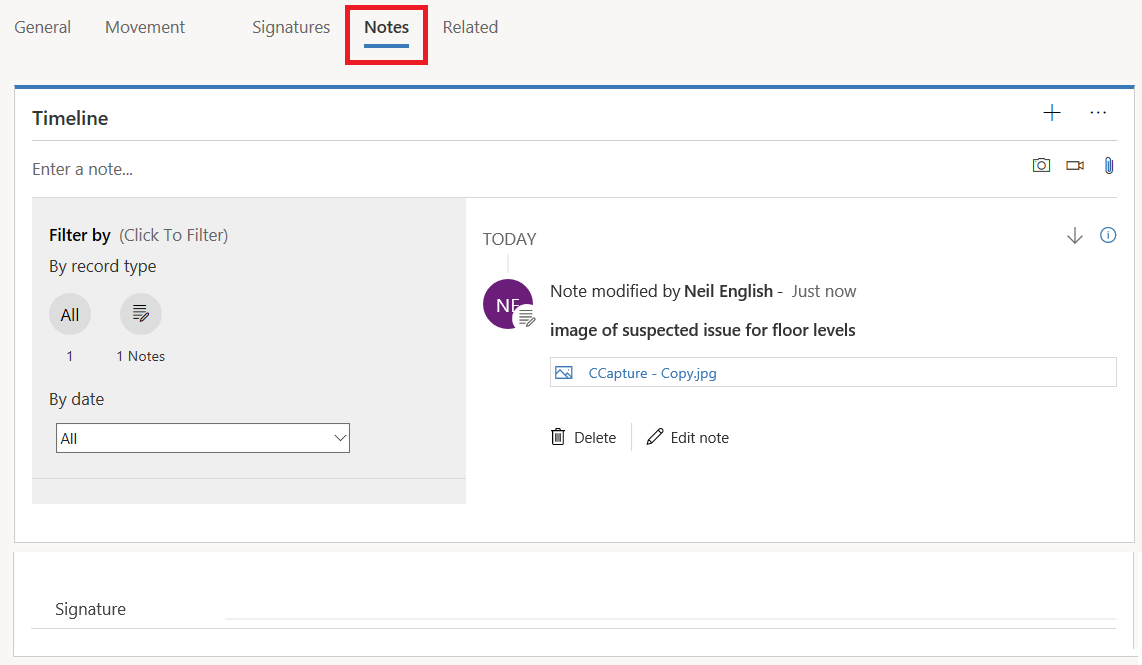Click Edit note button
The height and width of the screenshot is (665, 1142).
688,437
